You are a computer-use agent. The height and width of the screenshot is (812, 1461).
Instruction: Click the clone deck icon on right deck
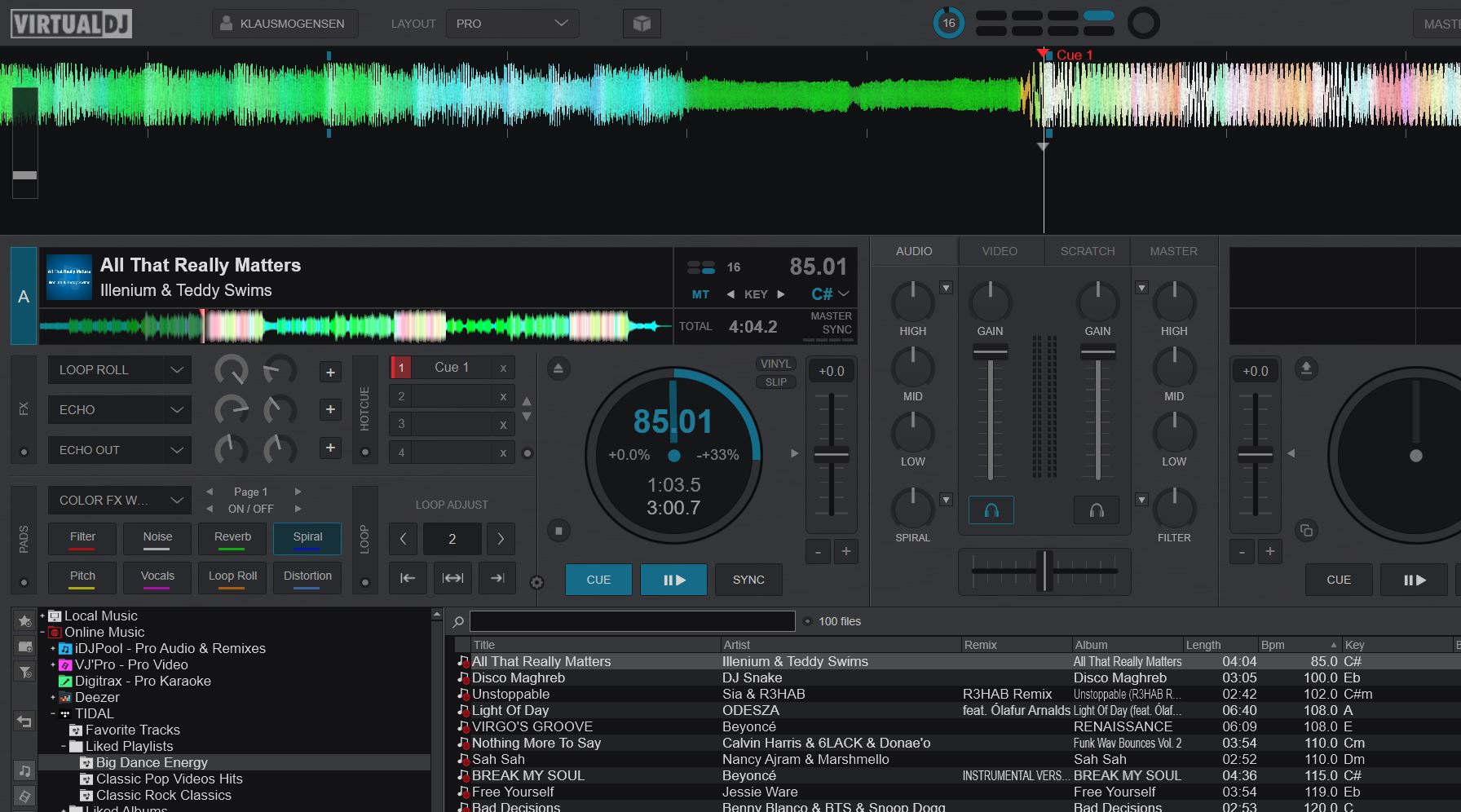point(1306,531)
